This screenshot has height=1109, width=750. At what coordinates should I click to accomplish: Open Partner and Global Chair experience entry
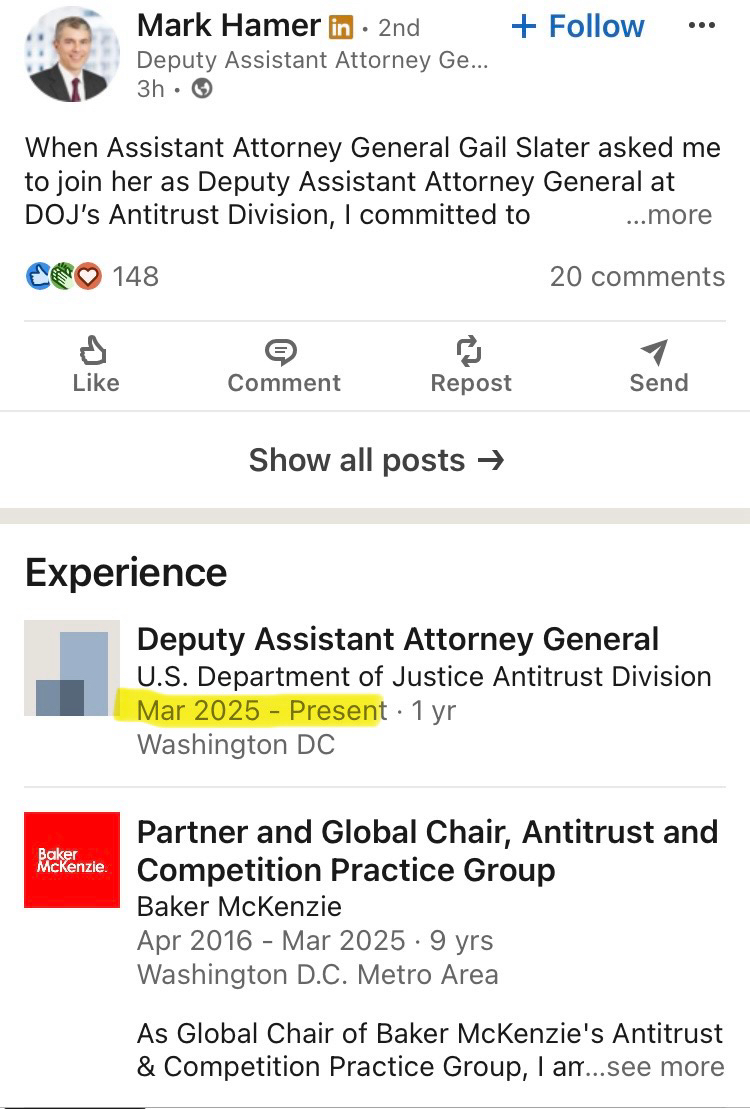427,850
